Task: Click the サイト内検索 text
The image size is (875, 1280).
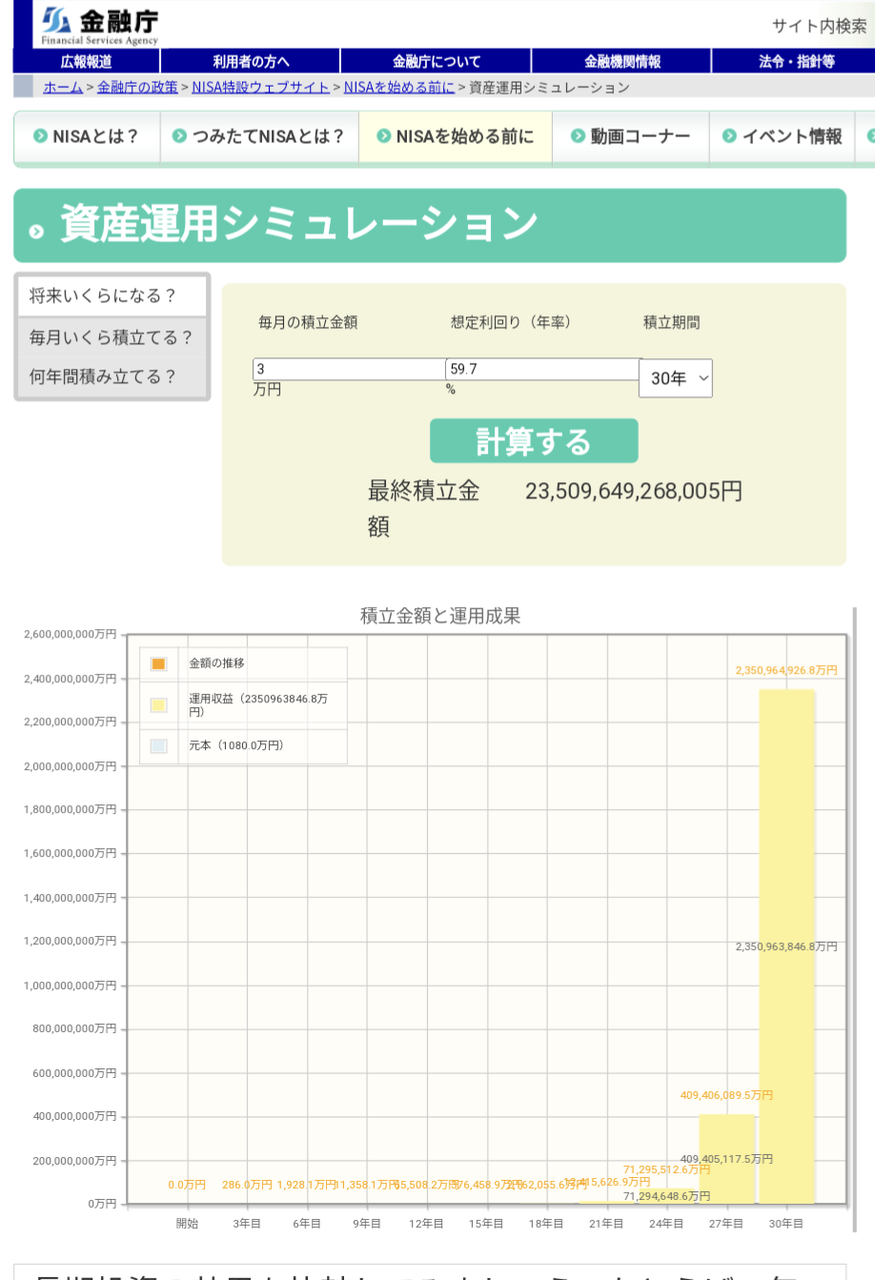Action: point(819,26)
